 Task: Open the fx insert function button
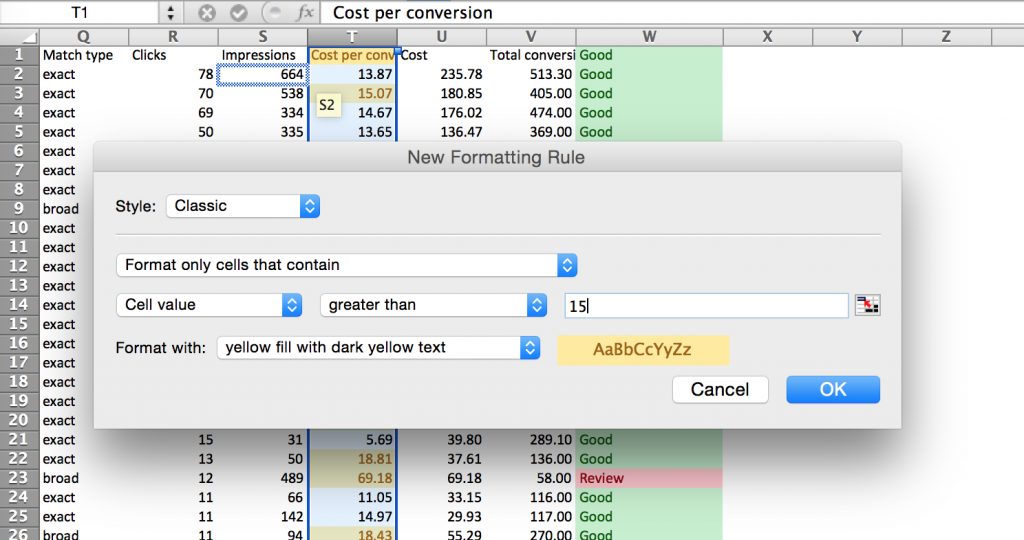(x=305, y=12)
